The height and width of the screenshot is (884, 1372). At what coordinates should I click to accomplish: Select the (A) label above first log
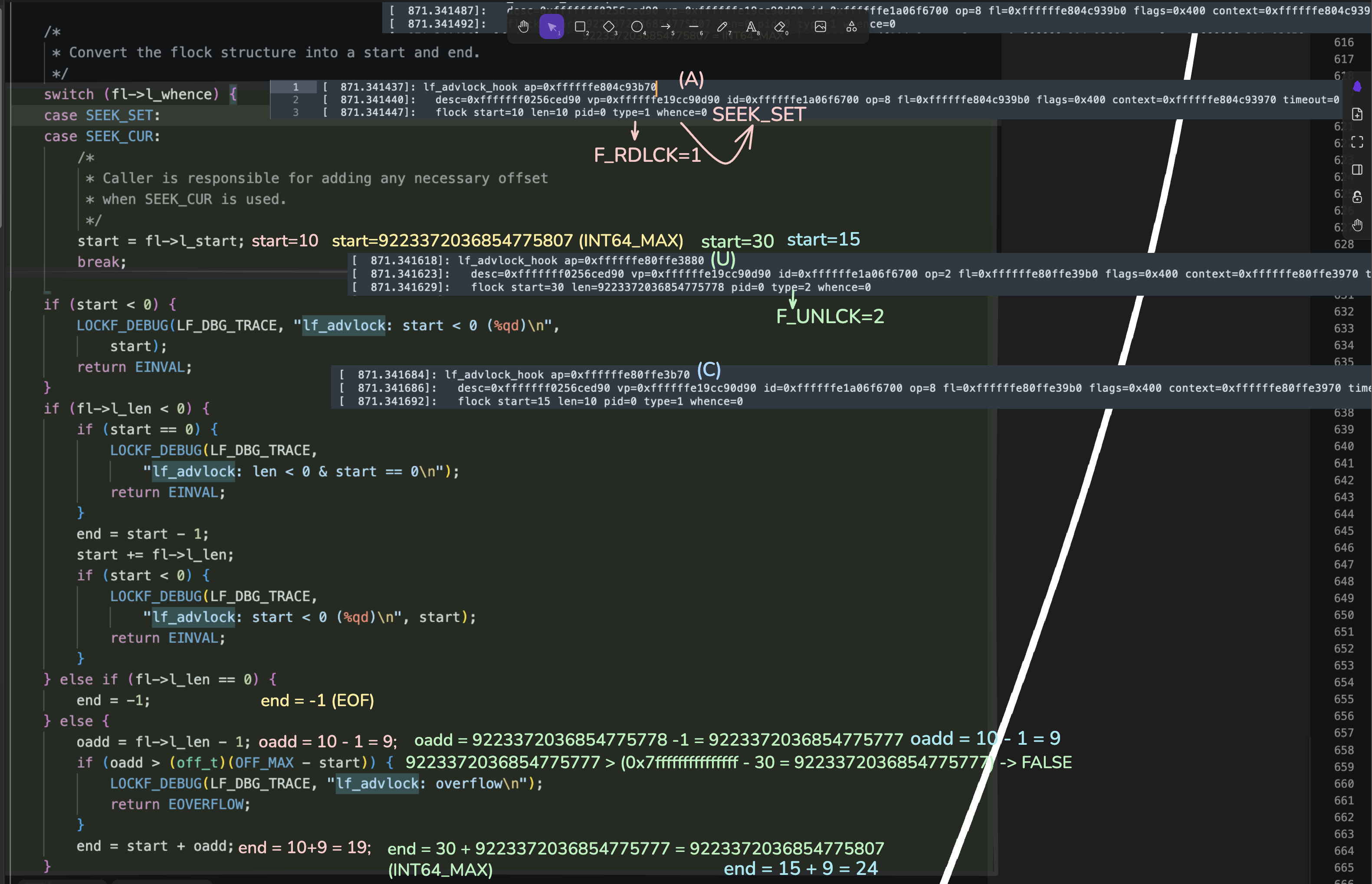click(x=691, y=79)
